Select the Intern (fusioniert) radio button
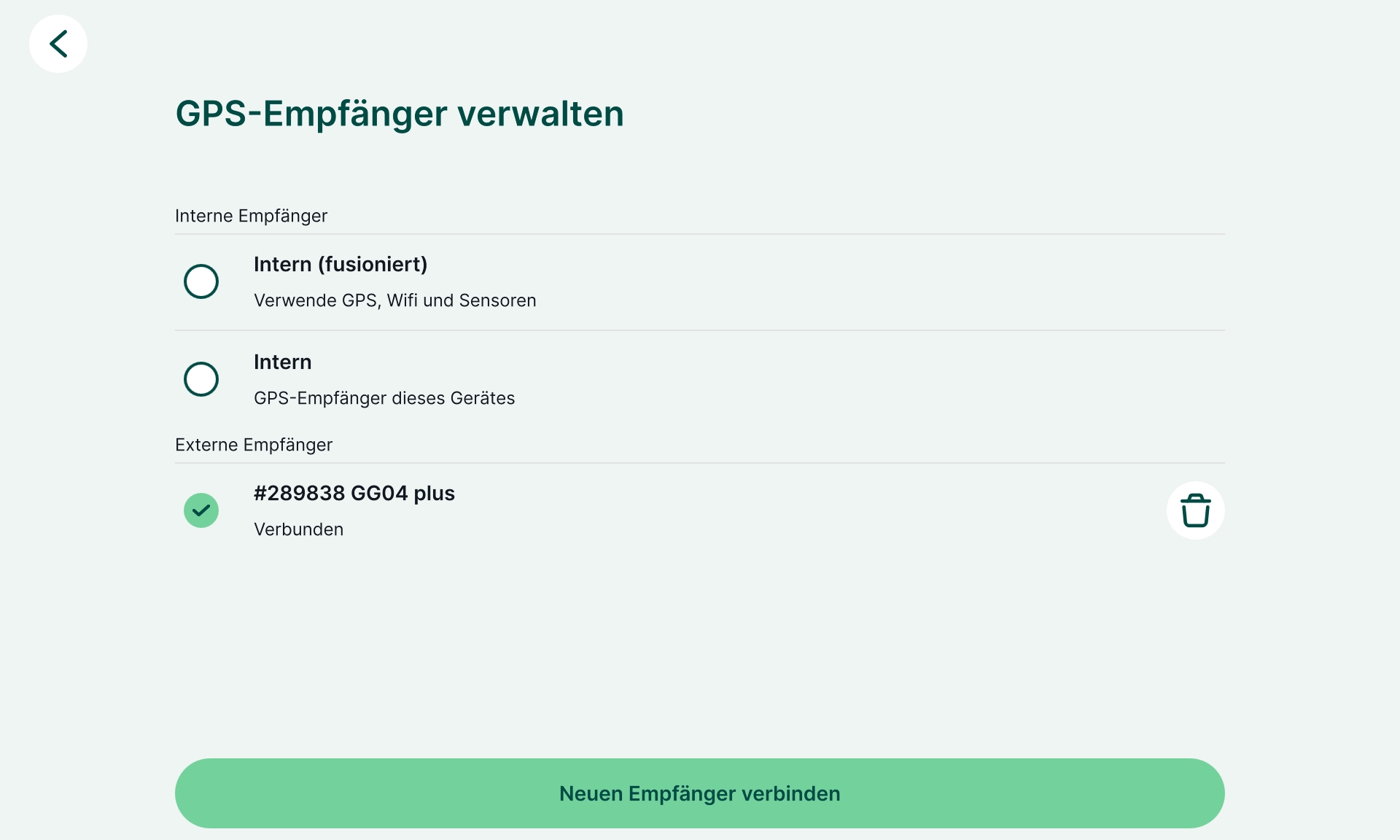 pyautogui.click(x=201, y=281)
